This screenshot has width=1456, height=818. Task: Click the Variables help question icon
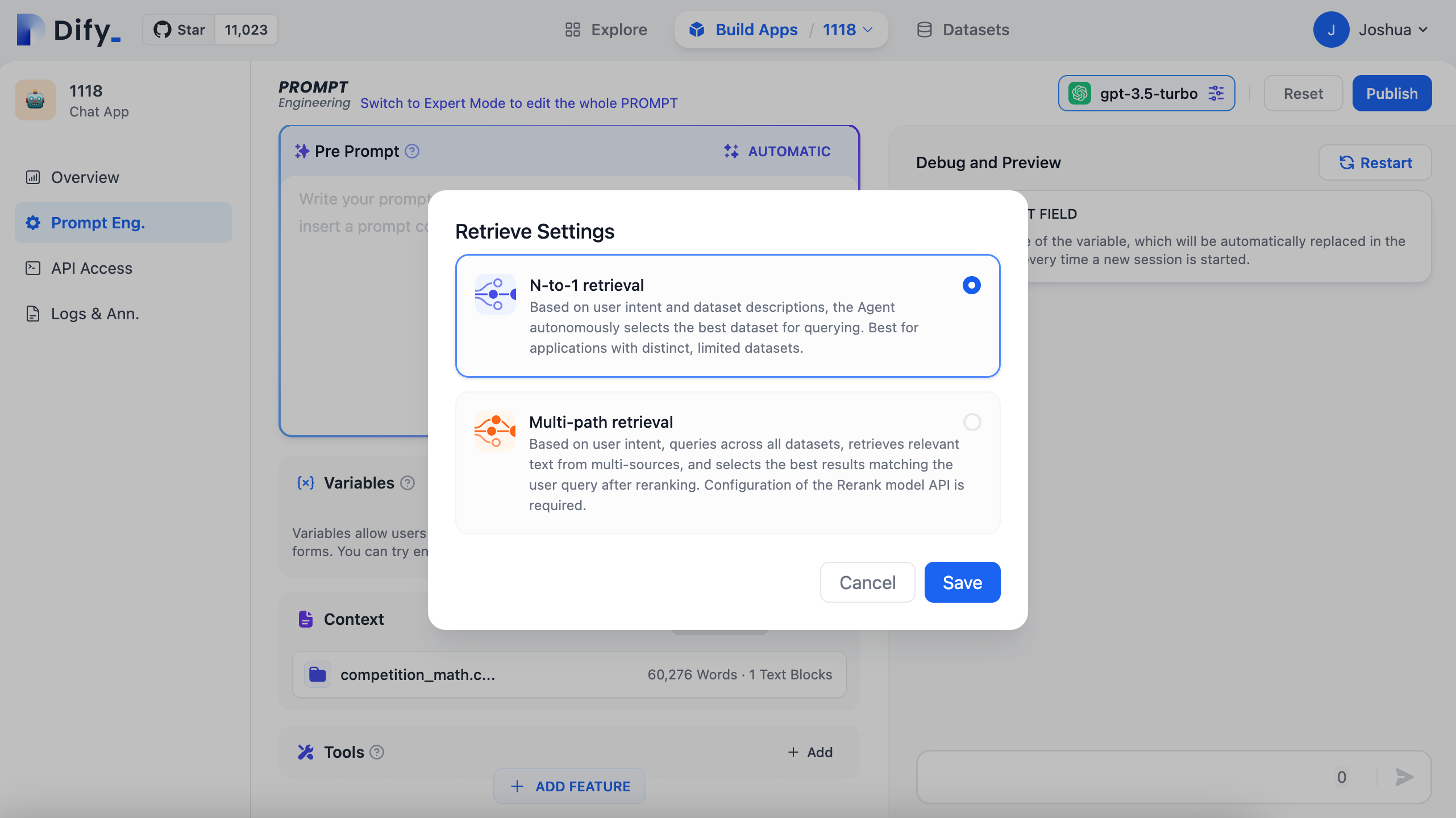[407, 483]
